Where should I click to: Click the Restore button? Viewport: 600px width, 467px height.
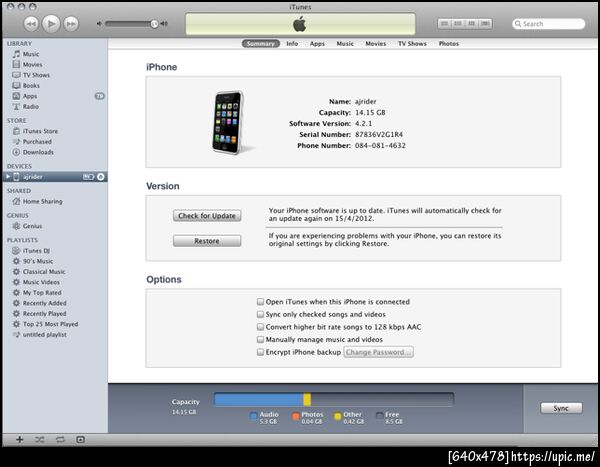(207, 241)
